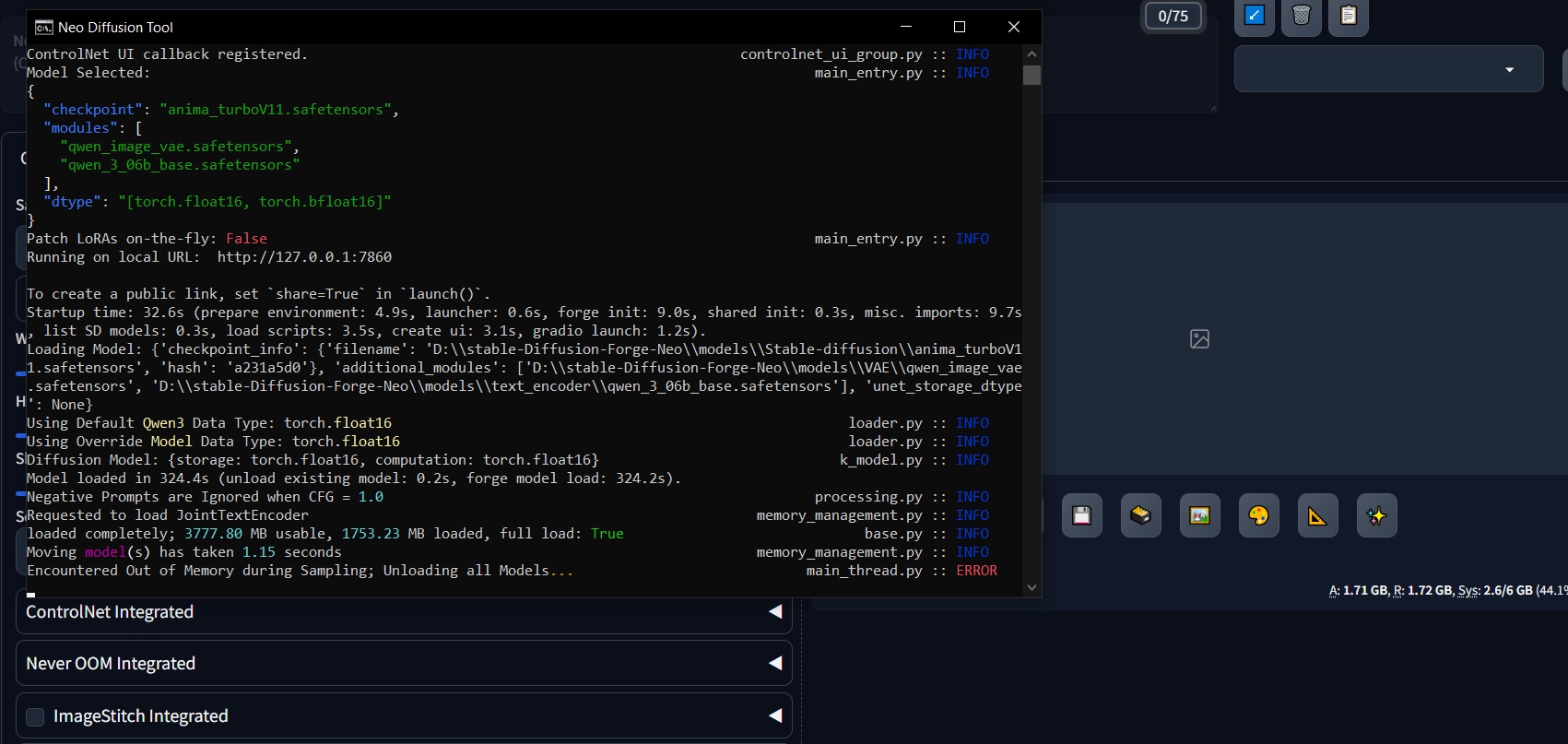Click the 0/75 token counter
1568x744 pixels.
pos(1173,16)
